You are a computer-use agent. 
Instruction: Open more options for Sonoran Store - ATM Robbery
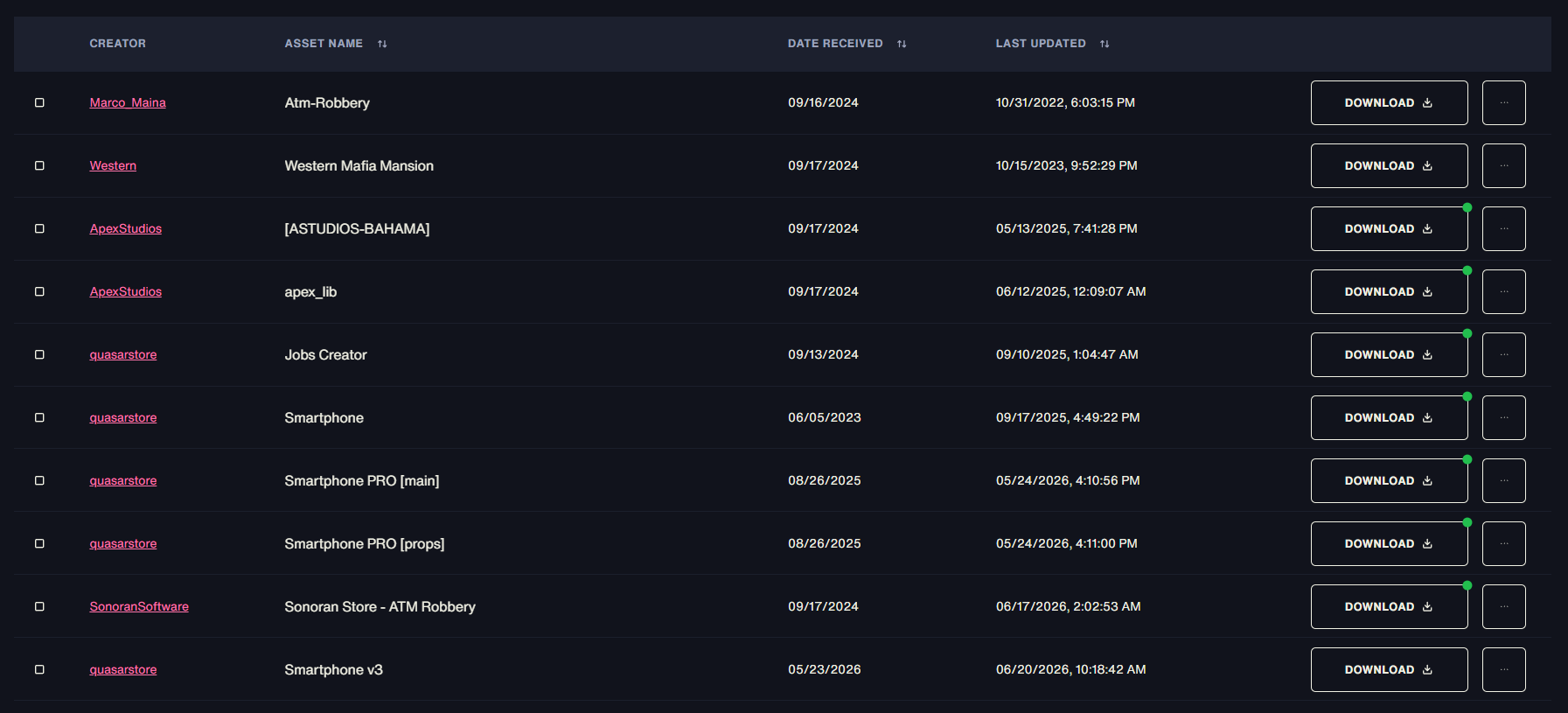pos(1503,606)
